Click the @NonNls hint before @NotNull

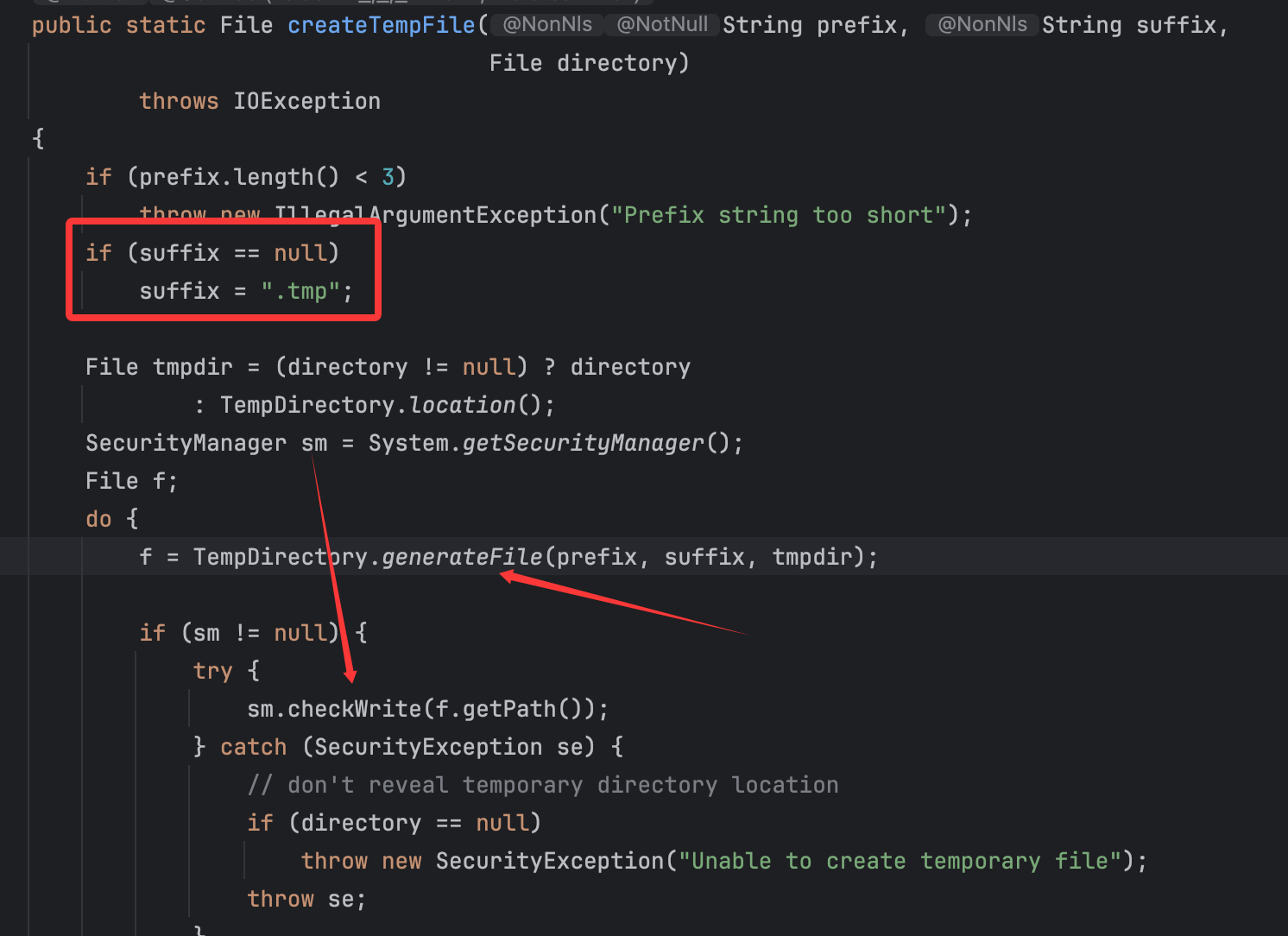pos(547,25)
